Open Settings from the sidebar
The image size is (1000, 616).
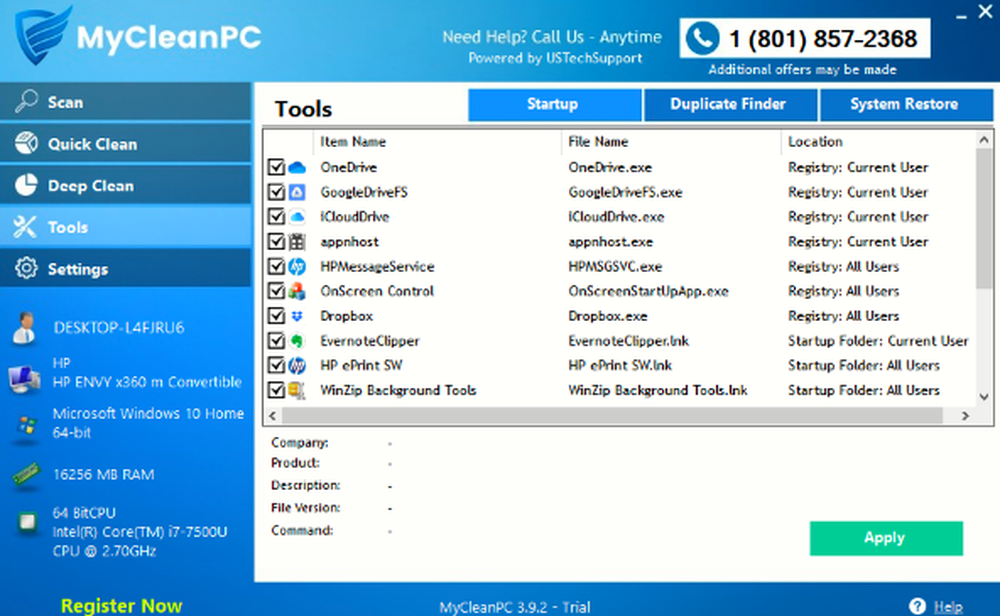click(x=126, y=268)
